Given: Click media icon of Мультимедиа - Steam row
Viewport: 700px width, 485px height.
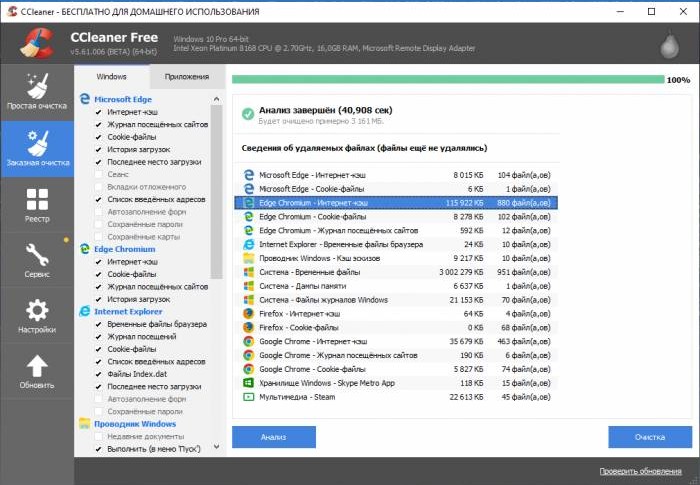Looking at the screenshot, I should [x=249, y=397].
